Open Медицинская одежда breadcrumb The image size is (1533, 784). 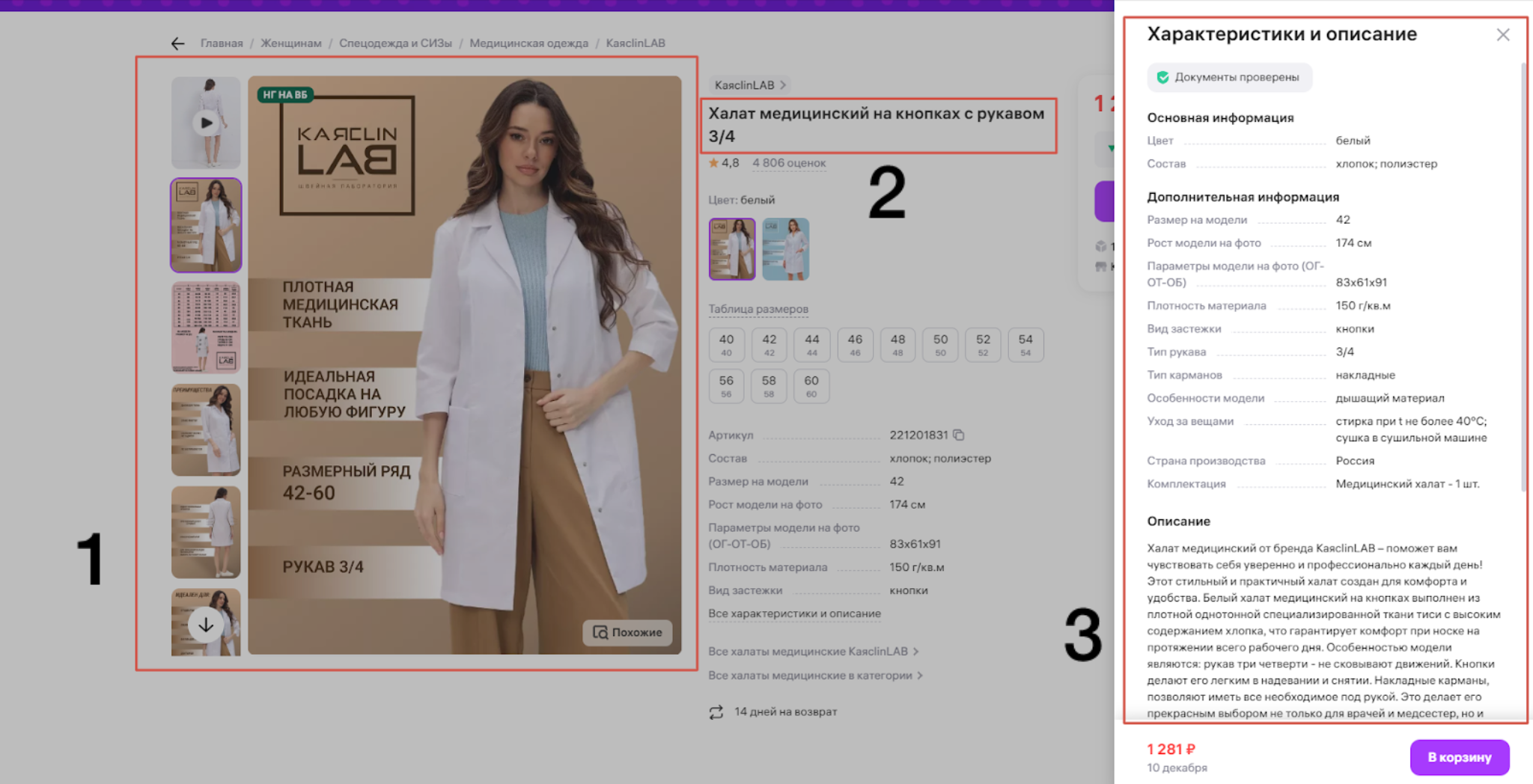[x=528, y=43]
